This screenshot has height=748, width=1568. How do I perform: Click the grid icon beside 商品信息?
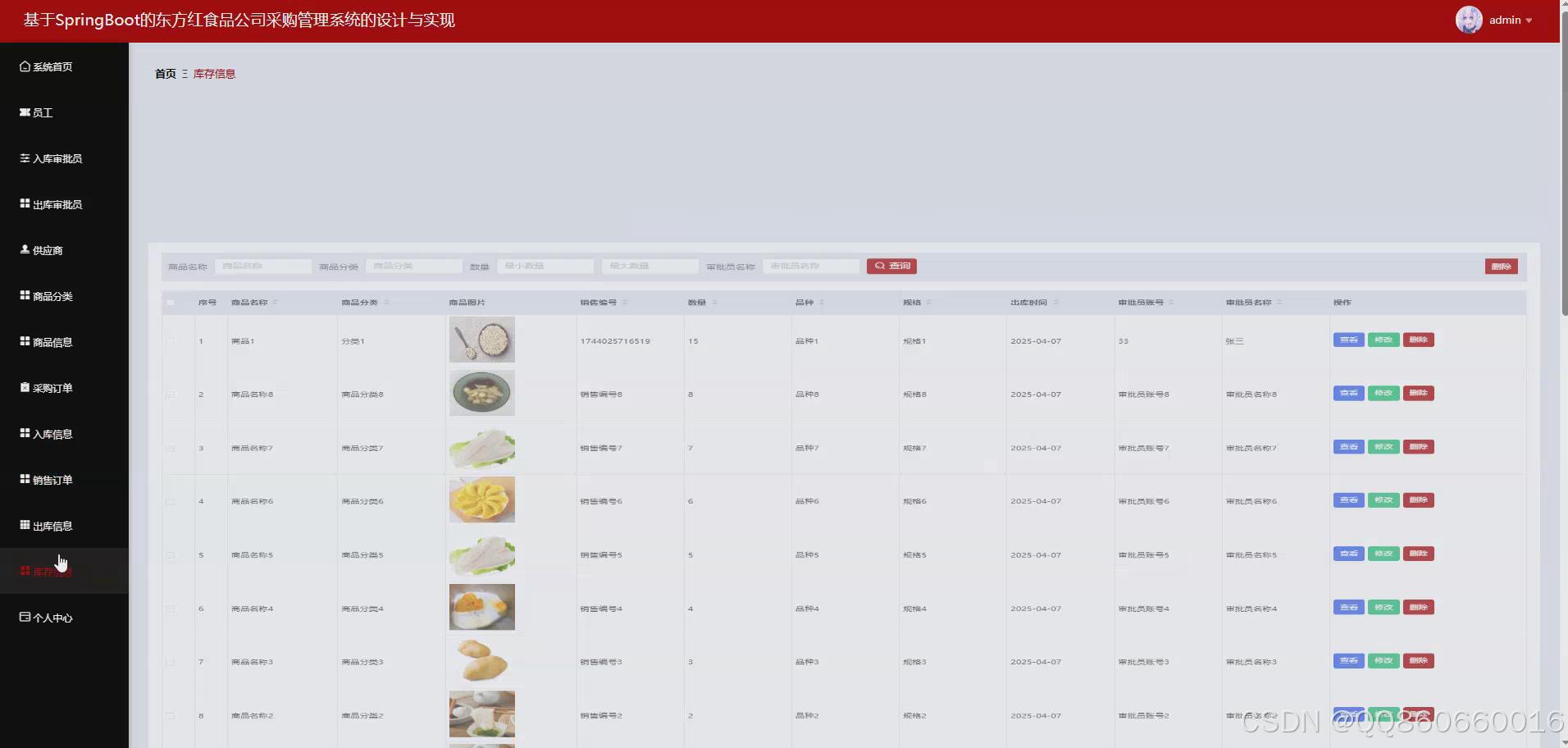(x=25, y=341)
